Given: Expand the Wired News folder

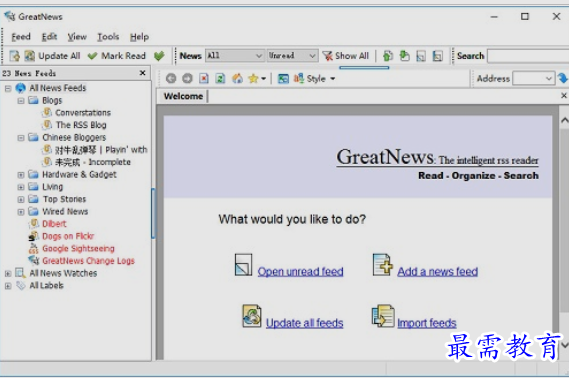Looking at the screenshot, I should [21, 212].
